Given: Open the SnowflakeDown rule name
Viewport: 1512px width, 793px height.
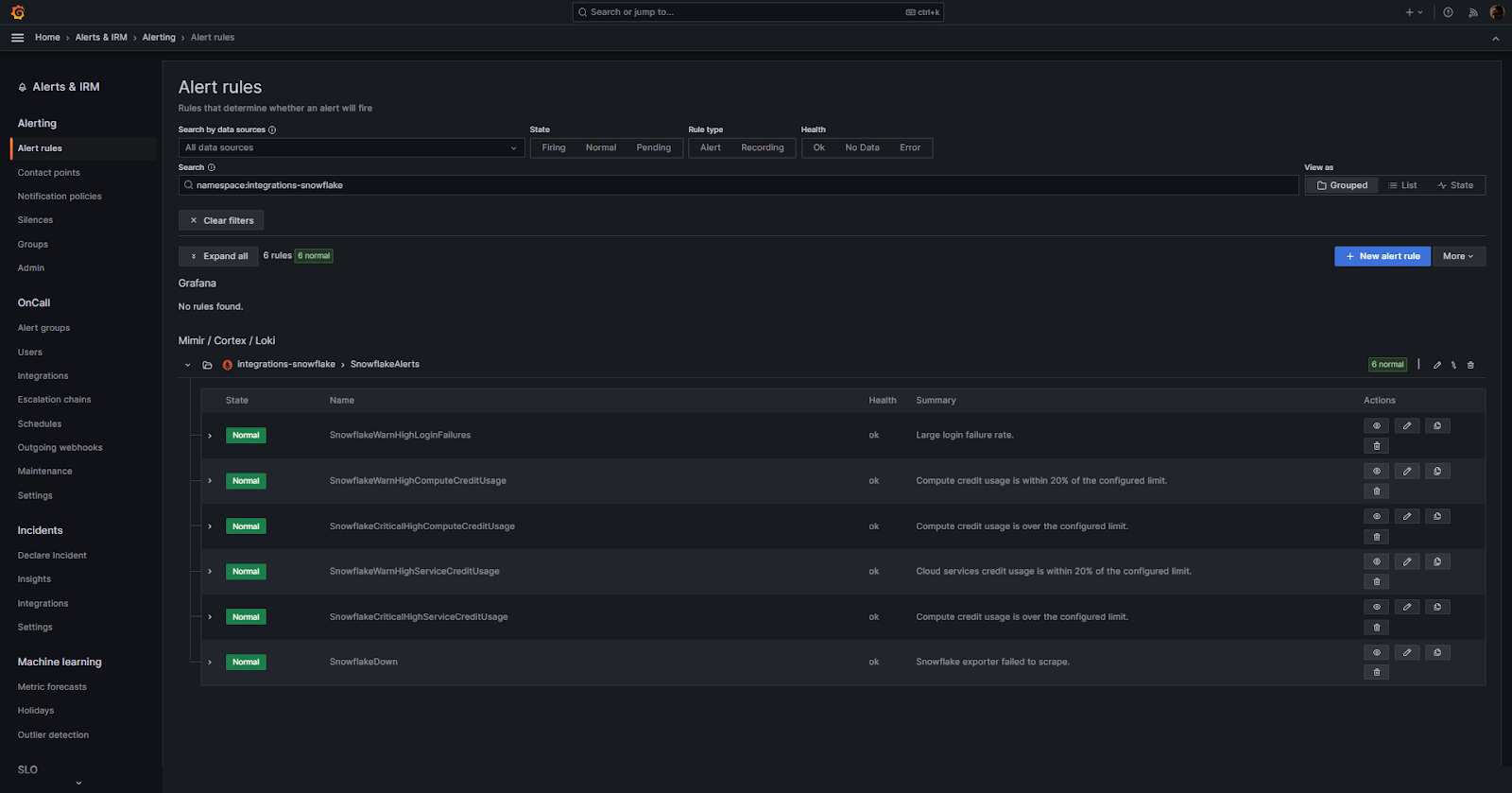Looking at the screenshot, I should point(364,663).
